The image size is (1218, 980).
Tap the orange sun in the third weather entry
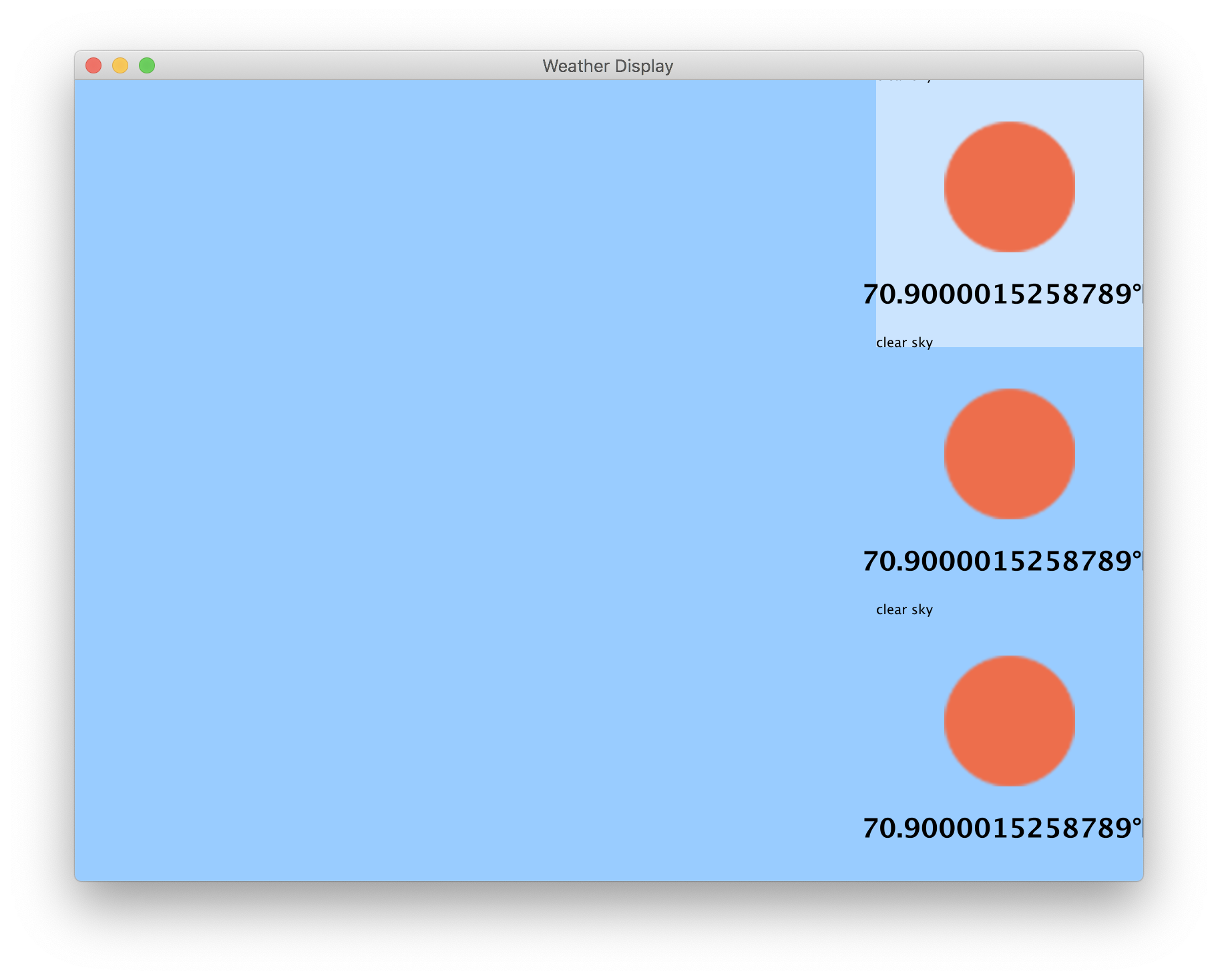(1009, 721)
